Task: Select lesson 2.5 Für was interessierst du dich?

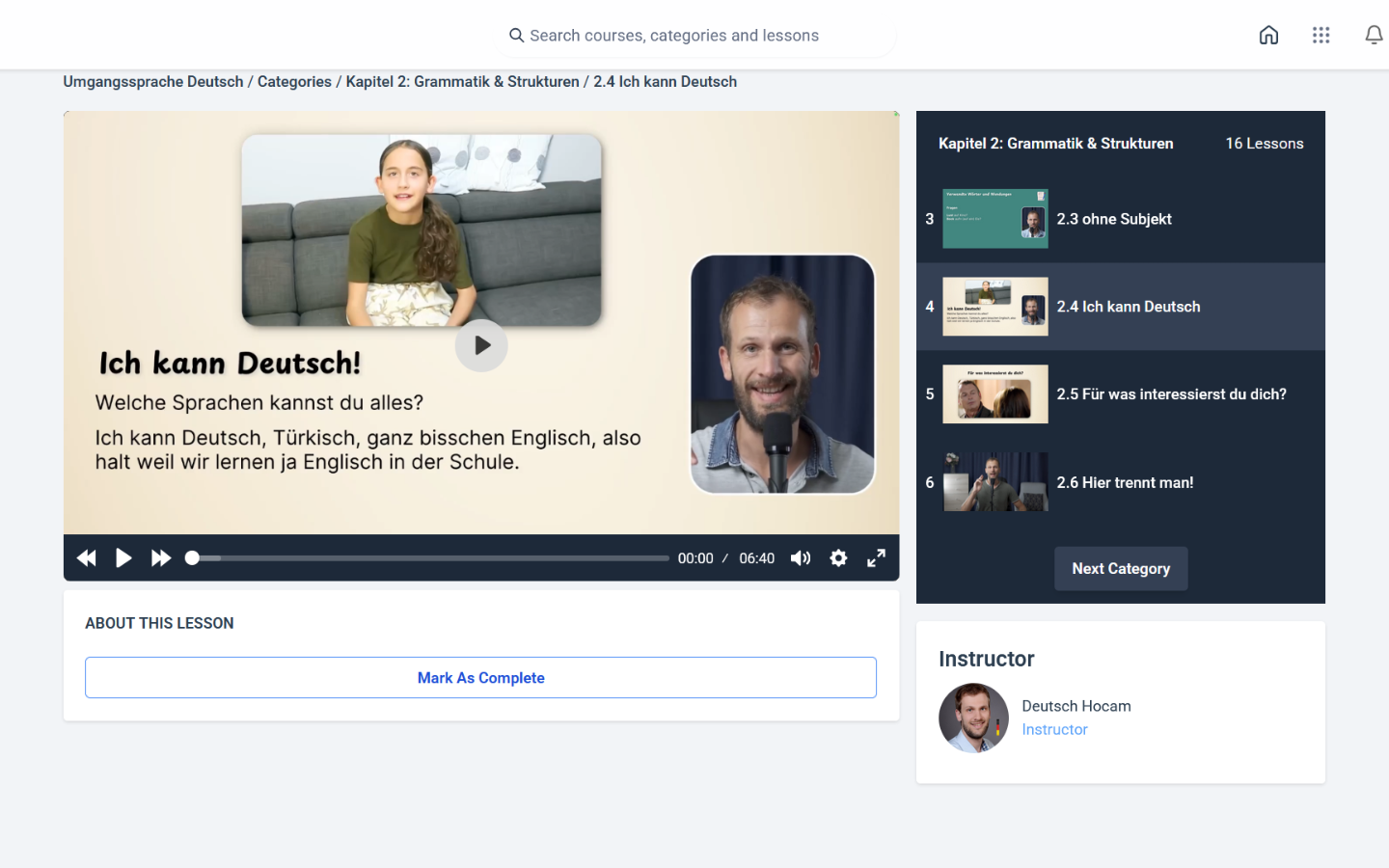Action: [x=1170, y=394]
